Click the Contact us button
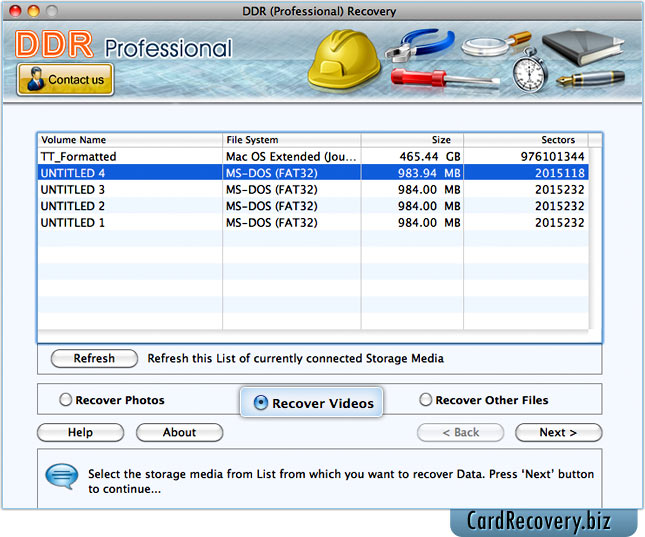 (65, 79)
